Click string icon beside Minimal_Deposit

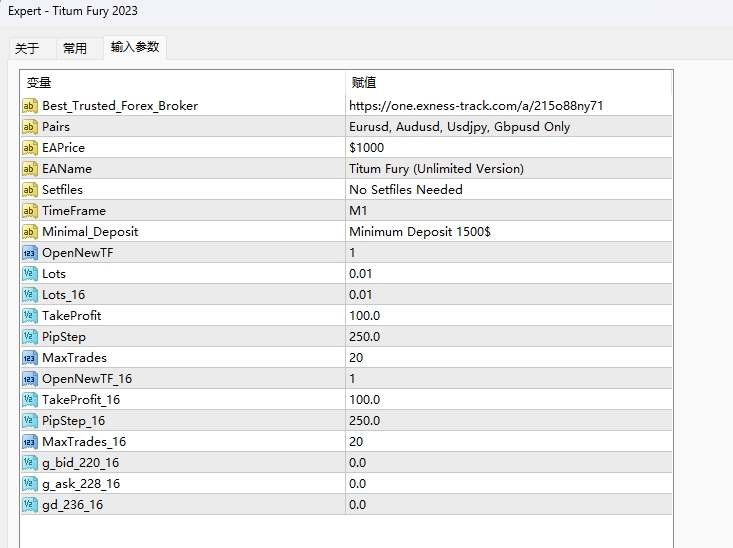29,232
